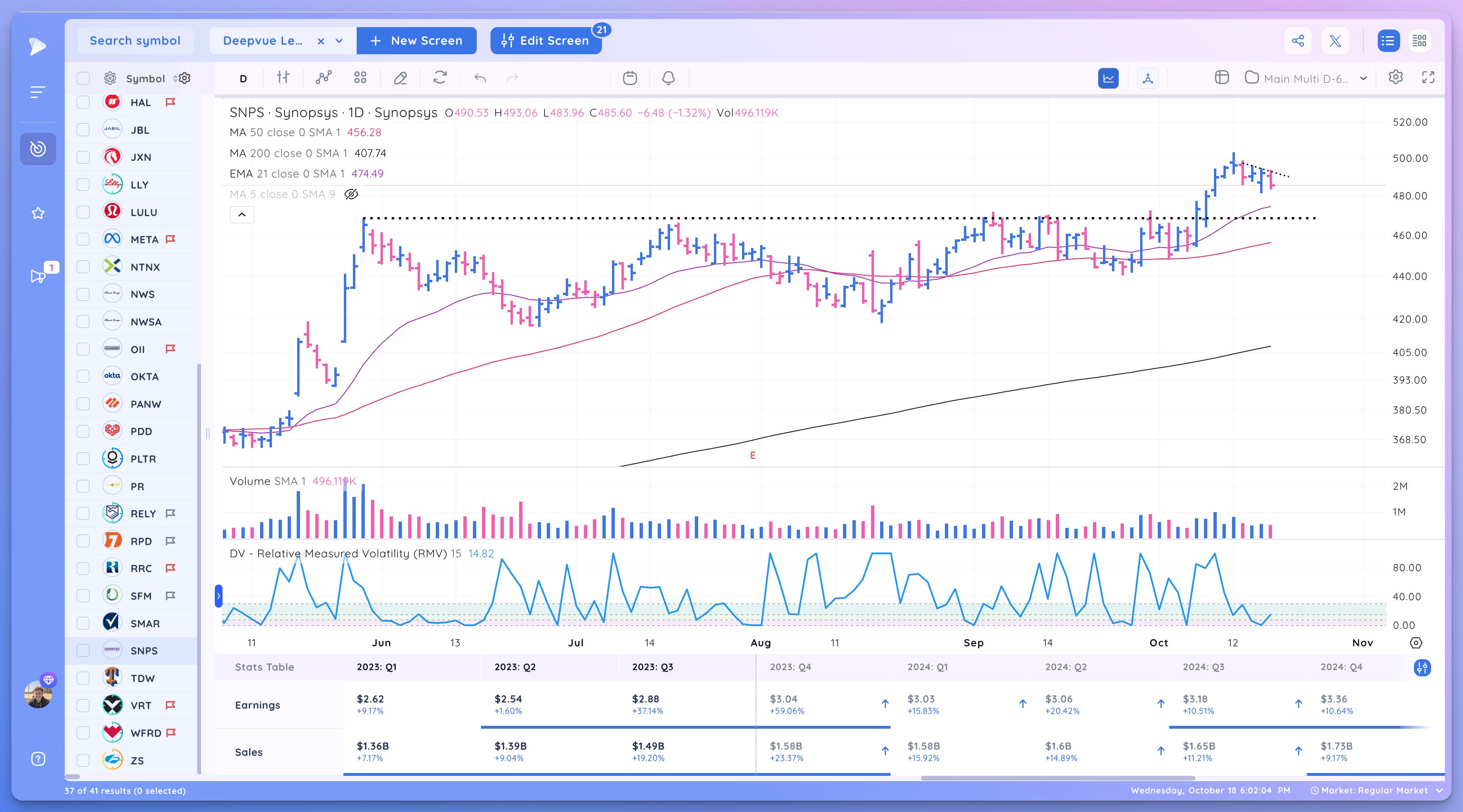The height and width of the screenshot is (812, 1463).
Task: Click the relative strength node icon button
Action: pyautogui.click(x=1148, y=79)
